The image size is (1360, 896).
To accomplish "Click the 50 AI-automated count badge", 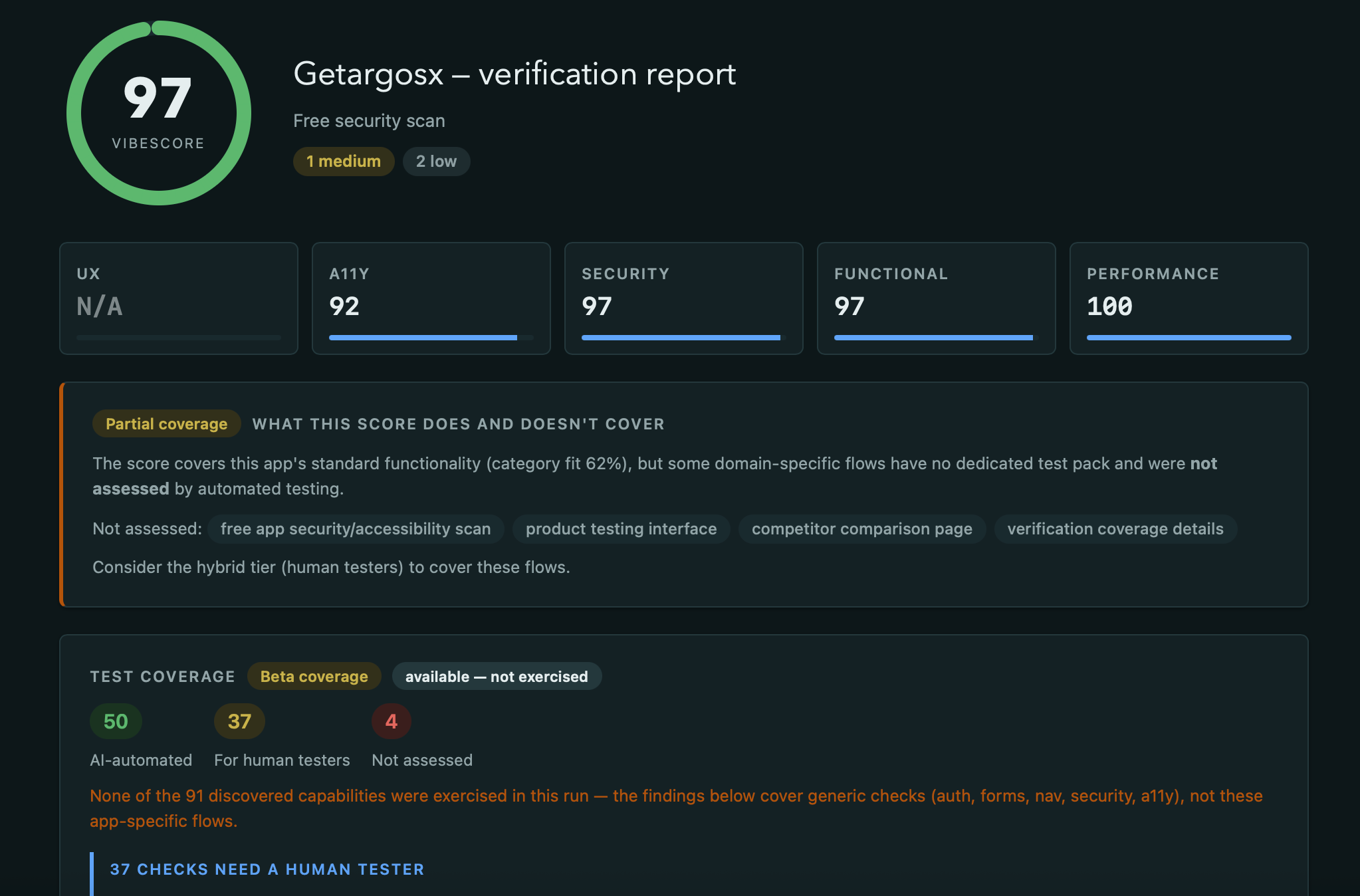I will (116, 721).
